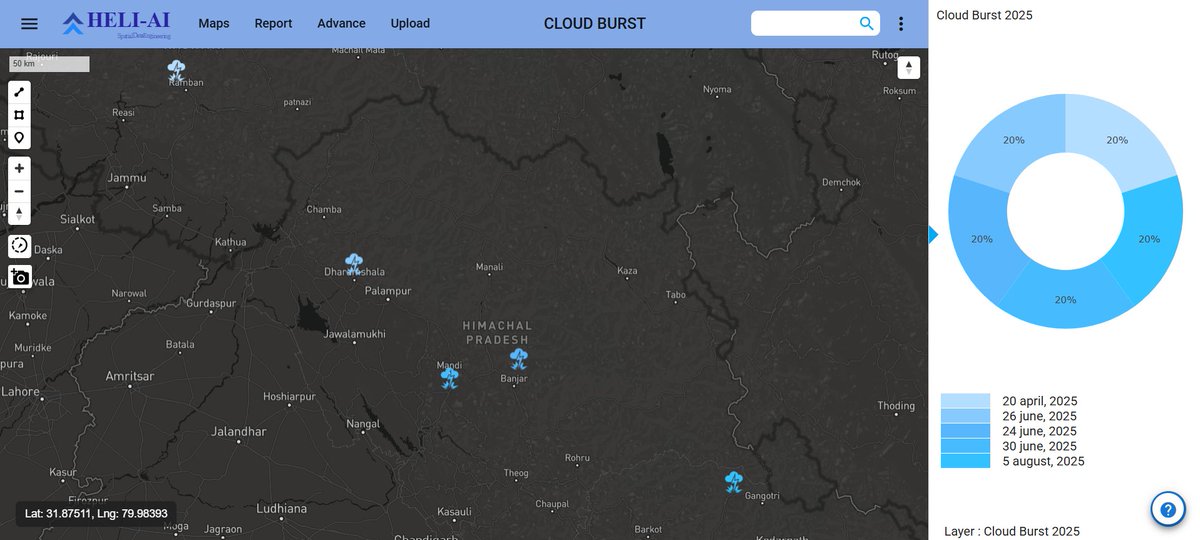Click the Lat/Lng coordinate readout

(97, 514)
